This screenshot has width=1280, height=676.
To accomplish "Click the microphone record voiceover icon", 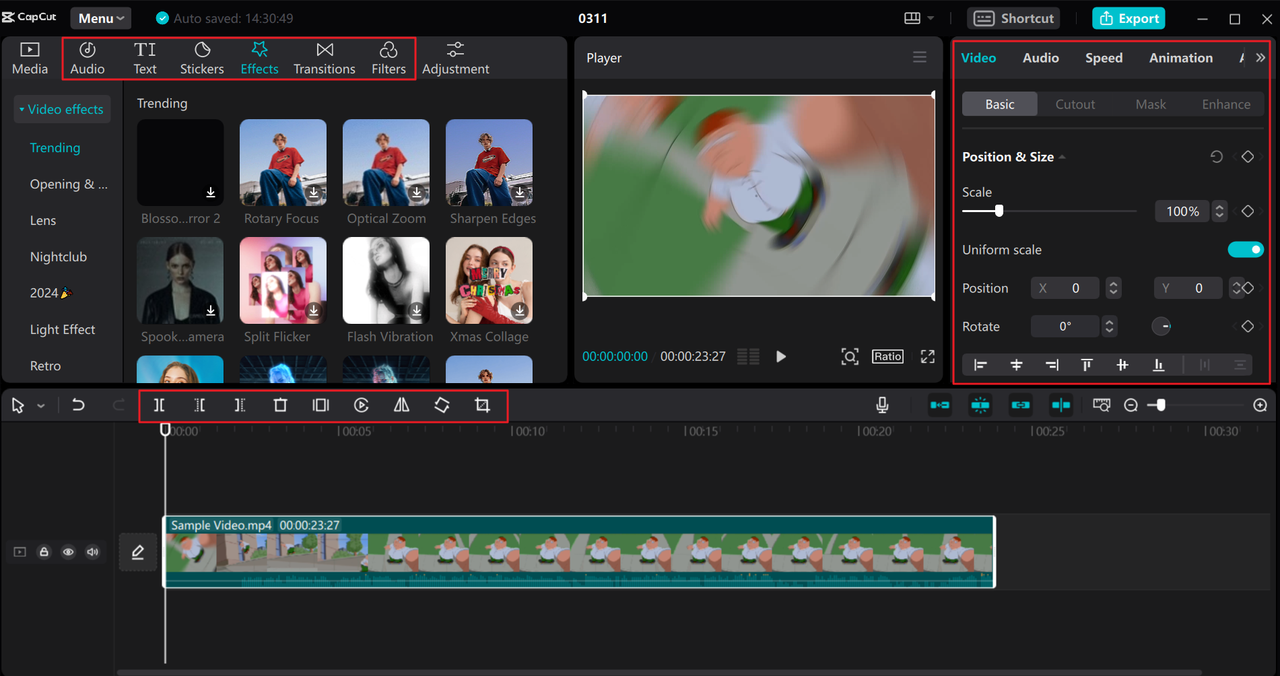I will pyautogui.click(x=882, y=405).
